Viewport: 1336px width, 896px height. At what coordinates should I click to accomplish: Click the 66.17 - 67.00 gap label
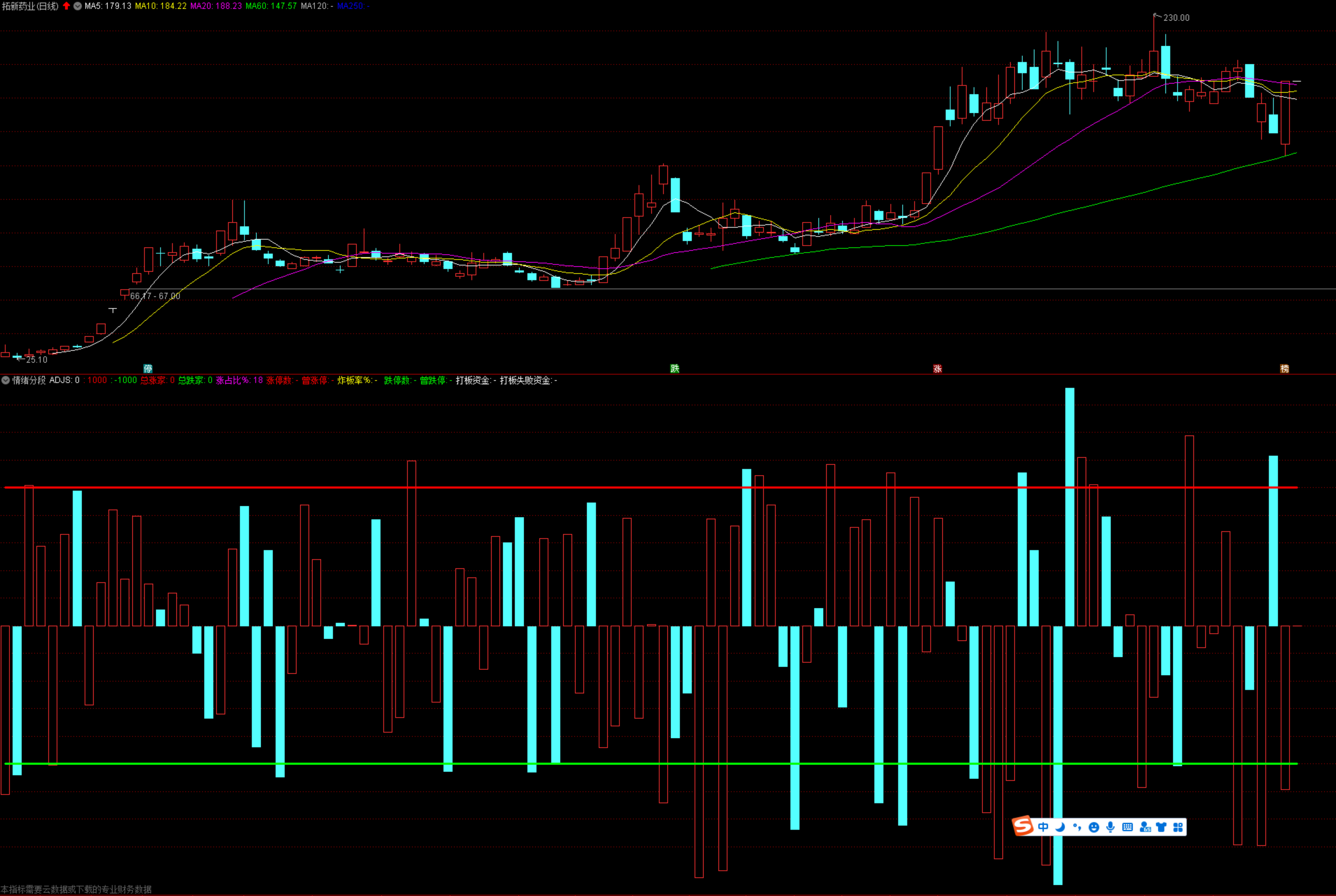[x=155, y=296]
